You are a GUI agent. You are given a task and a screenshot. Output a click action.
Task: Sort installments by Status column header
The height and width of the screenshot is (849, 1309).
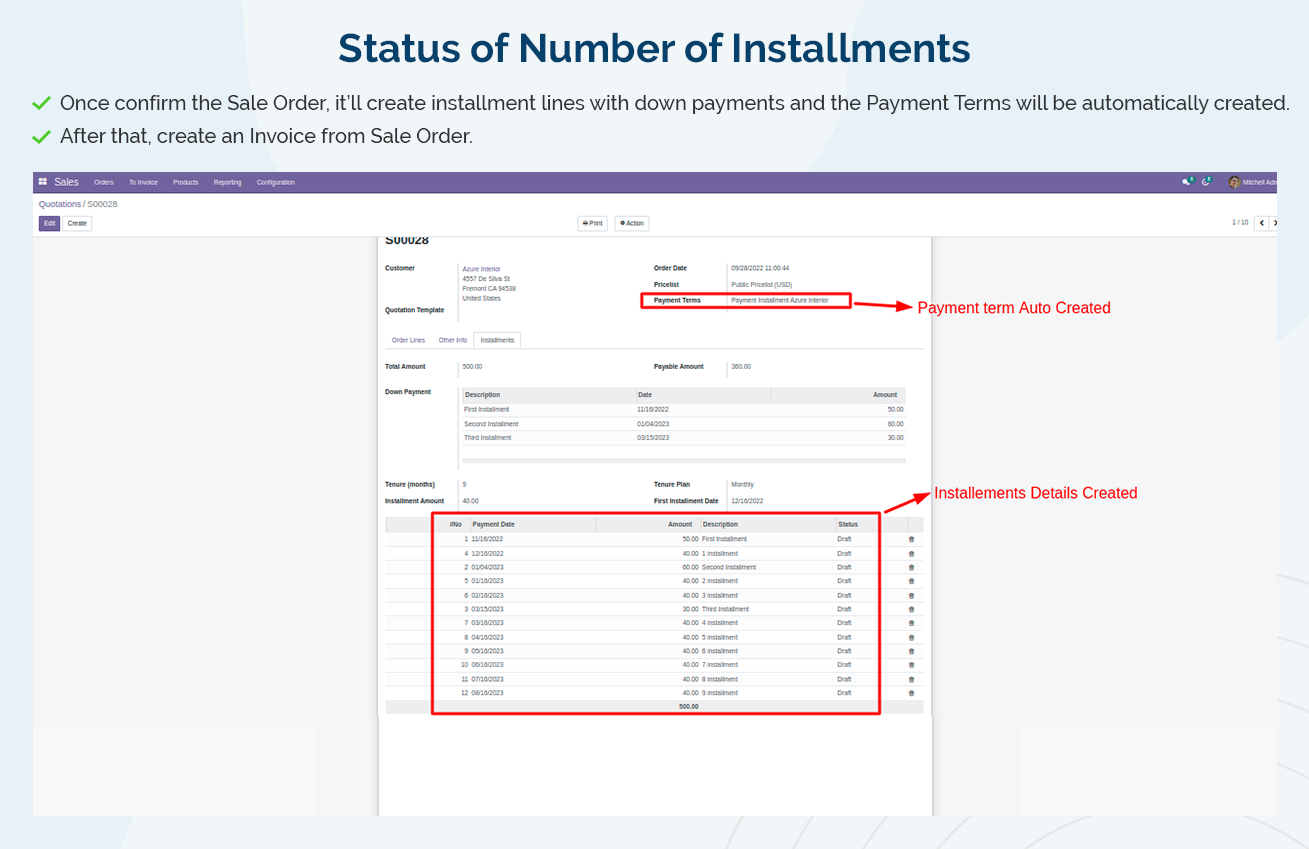click(848, 524)
